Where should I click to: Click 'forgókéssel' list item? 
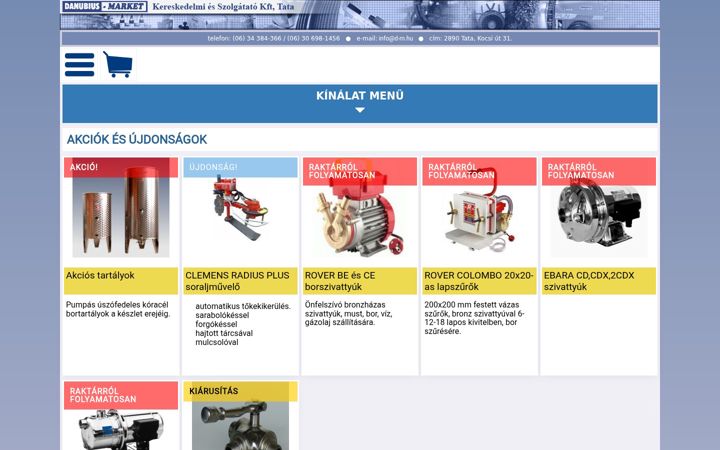coord(216,324)
